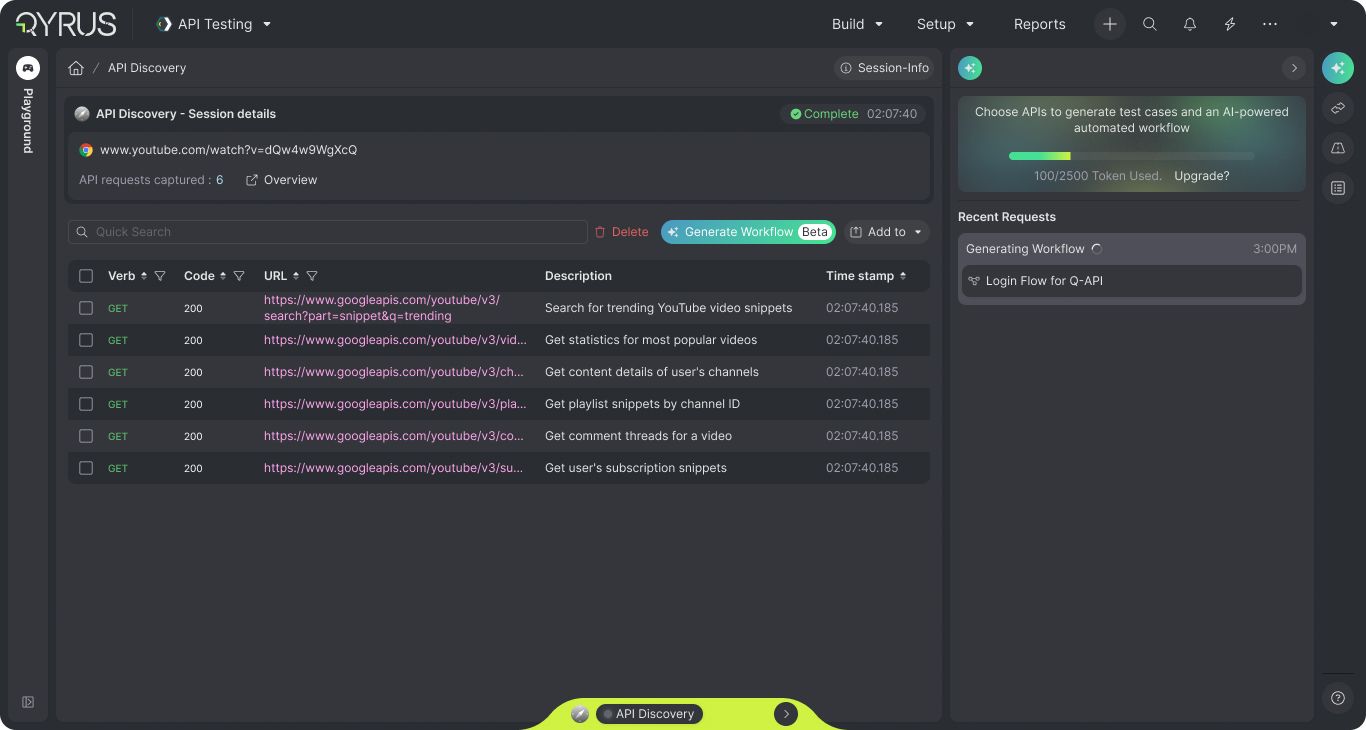Open the user account dropdown arrow at top right
The image size is (1366, 730).
click(x=1334, y=24)
